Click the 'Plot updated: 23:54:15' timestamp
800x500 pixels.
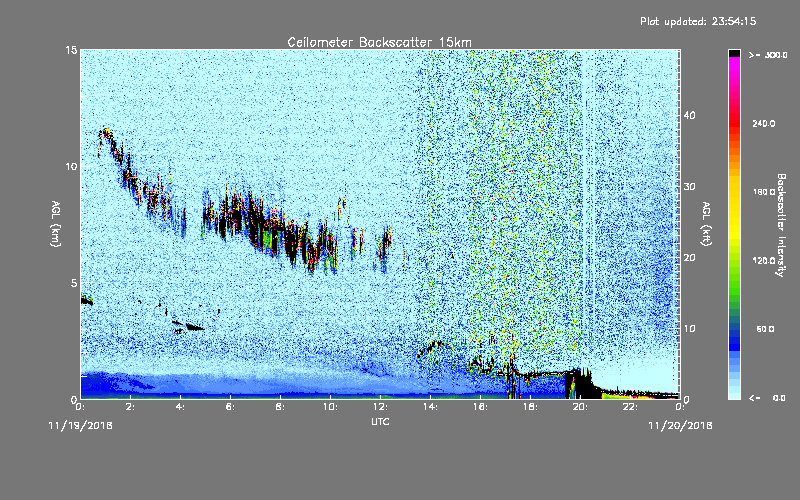point(698,21)
